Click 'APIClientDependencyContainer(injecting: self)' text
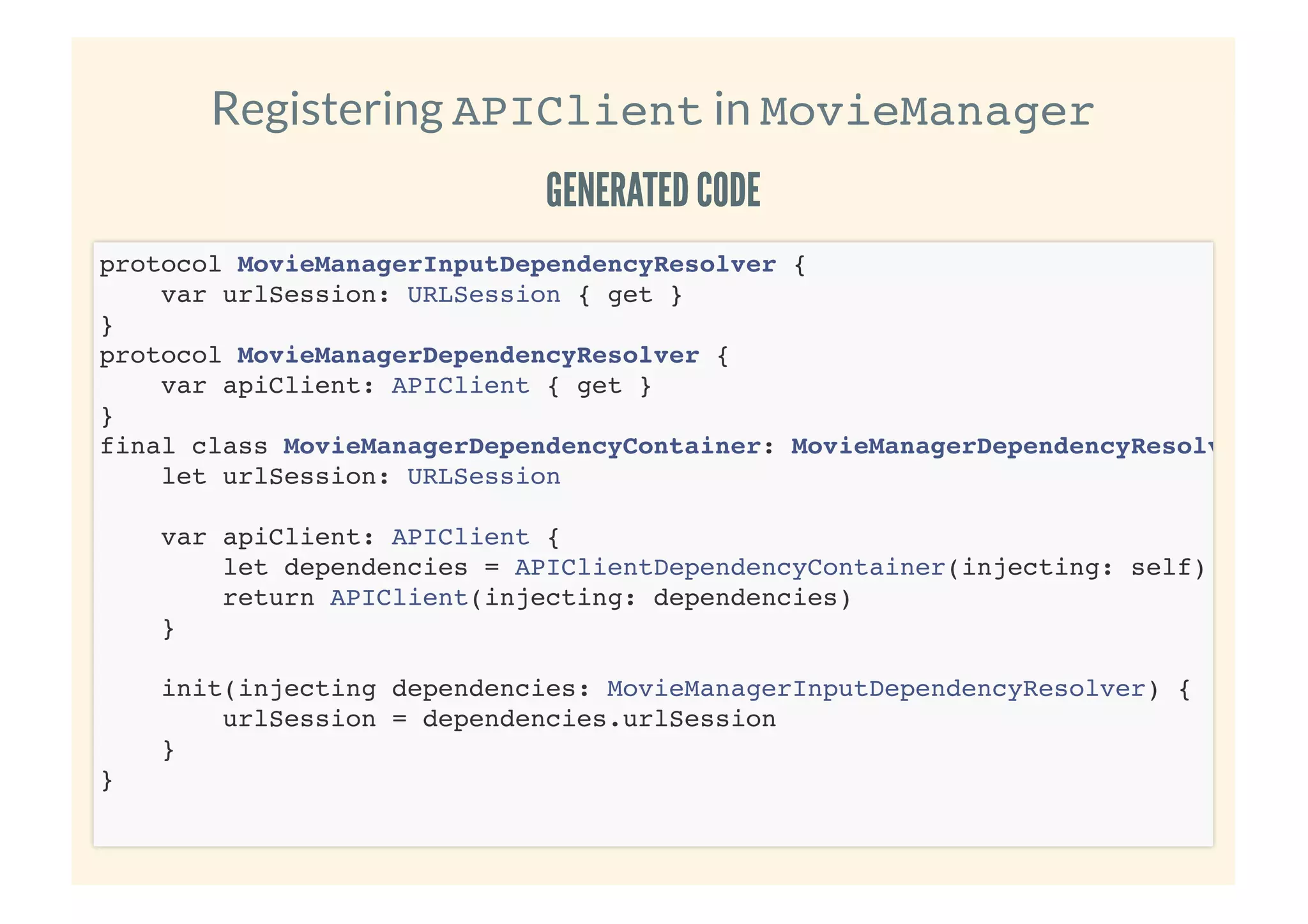This screenshot has height=924, width=1308. point(860,568)
